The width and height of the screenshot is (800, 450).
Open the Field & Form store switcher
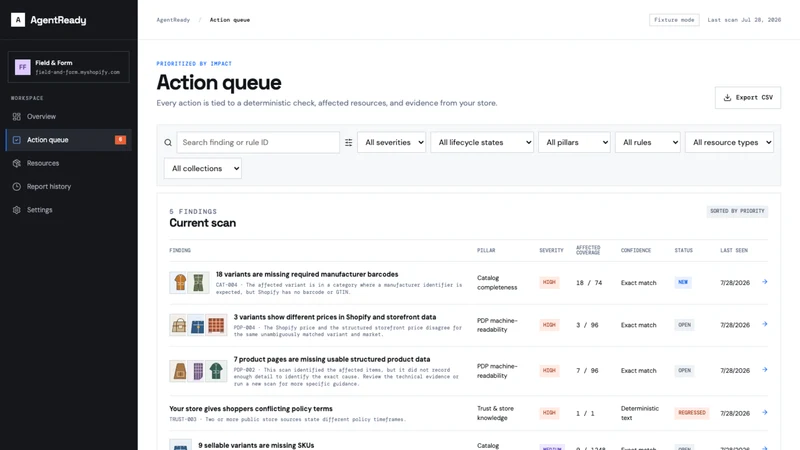coord(68,67)
